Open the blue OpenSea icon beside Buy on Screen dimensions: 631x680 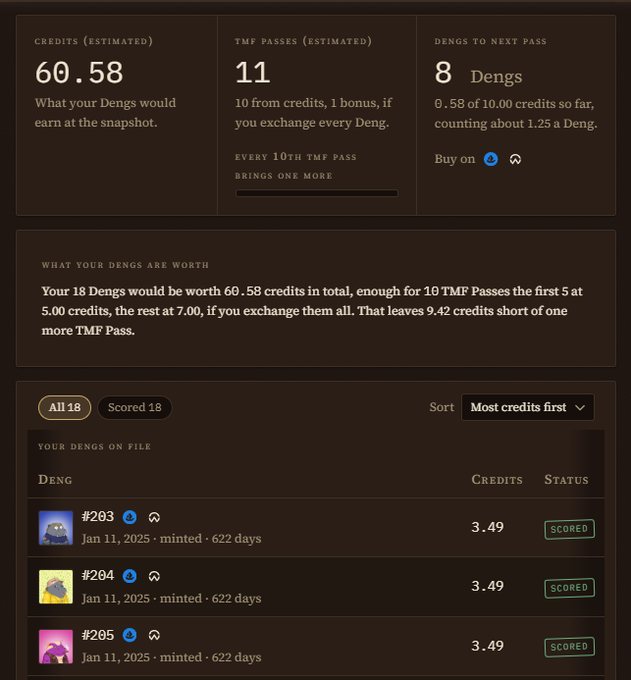[490, 159]
